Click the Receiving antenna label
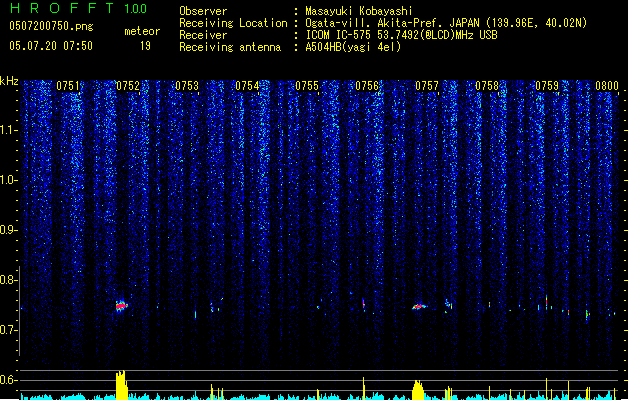Screen dimensions: 629x400 click(230, 47)
